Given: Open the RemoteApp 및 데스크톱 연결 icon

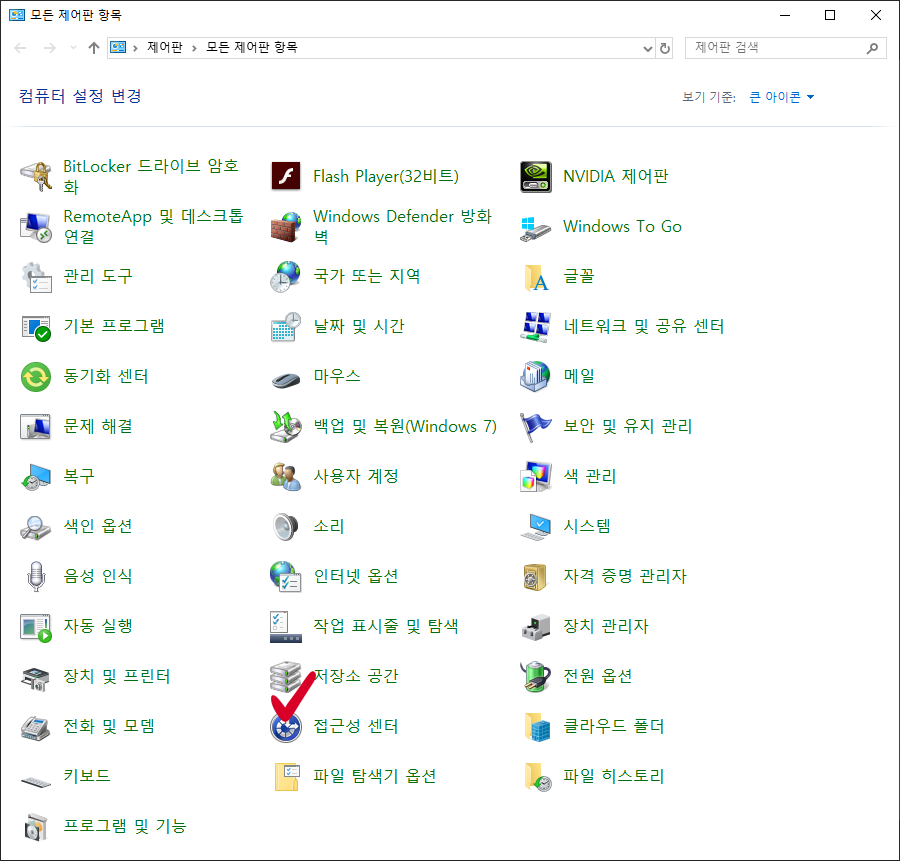Looking at the screenshot, I should point(36,227).
